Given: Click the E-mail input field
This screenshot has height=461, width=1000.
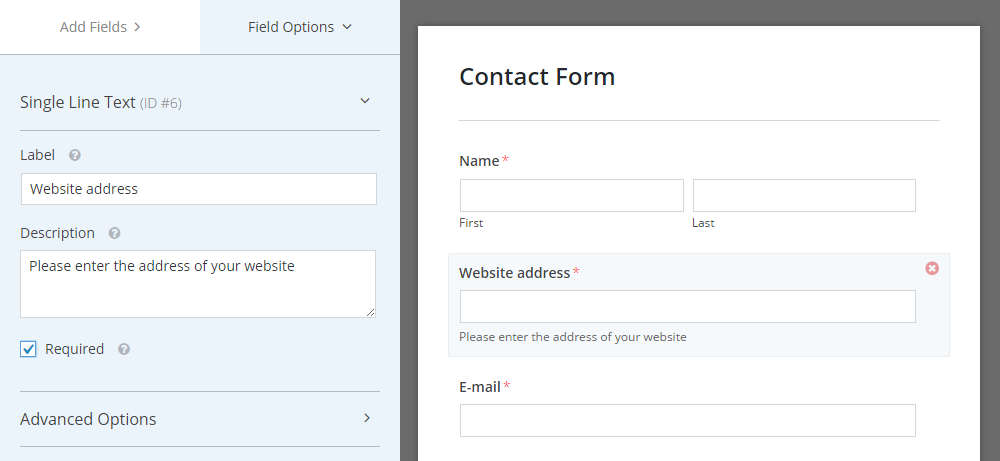Looking at the screenshot, I should coord(688,420).
